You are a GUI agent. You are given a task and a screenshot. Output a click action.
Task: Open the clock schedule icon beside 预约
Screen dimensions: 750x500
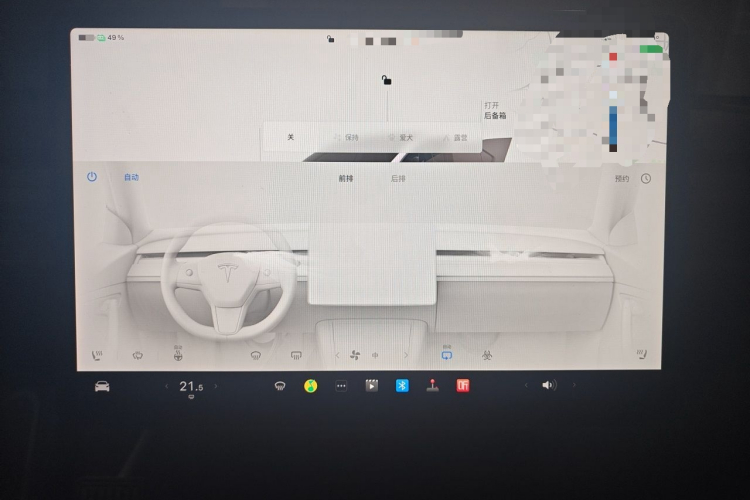pos(646,178)
